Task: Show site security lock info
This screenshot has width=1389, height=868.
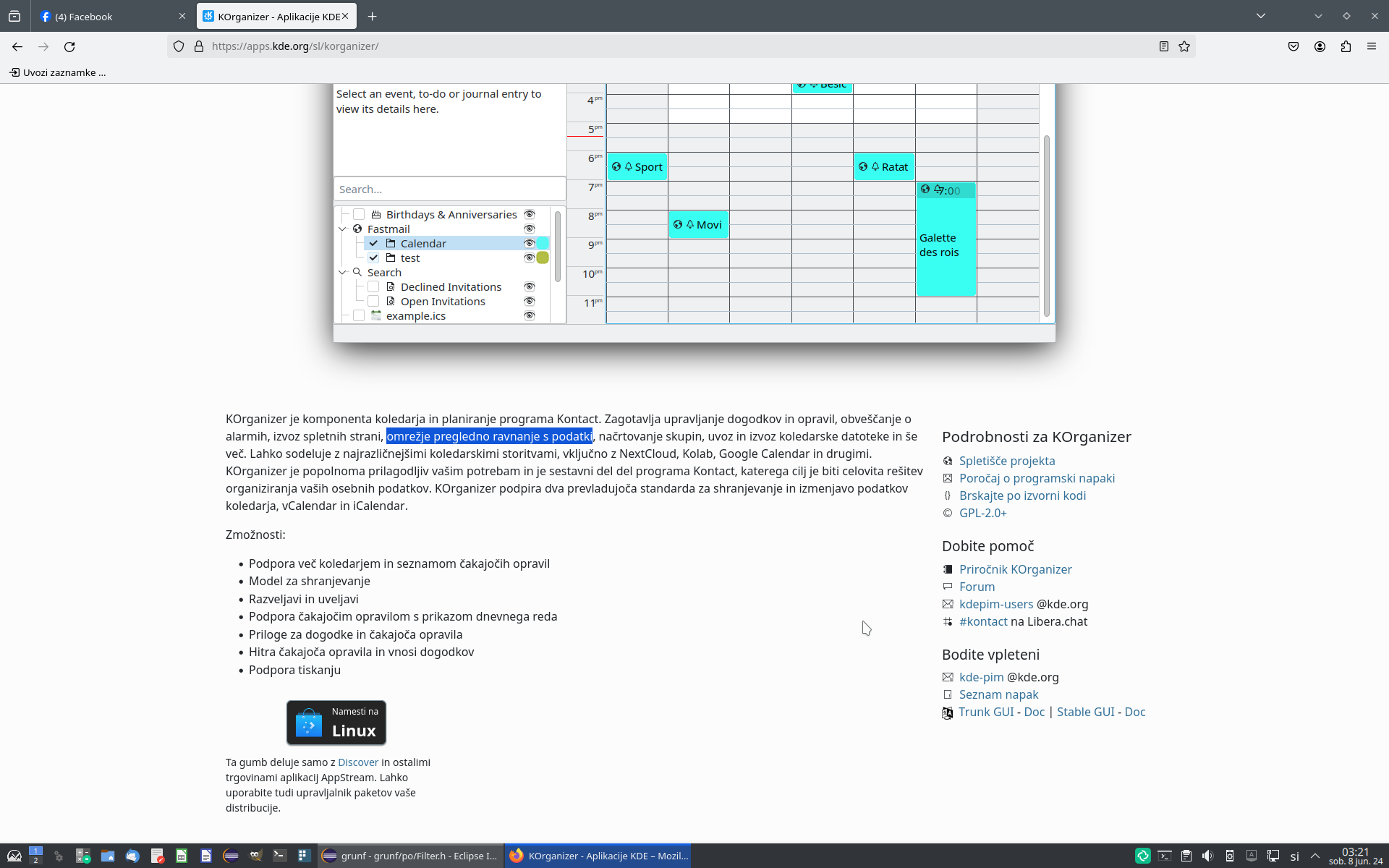Action: (x=199, y=46)
